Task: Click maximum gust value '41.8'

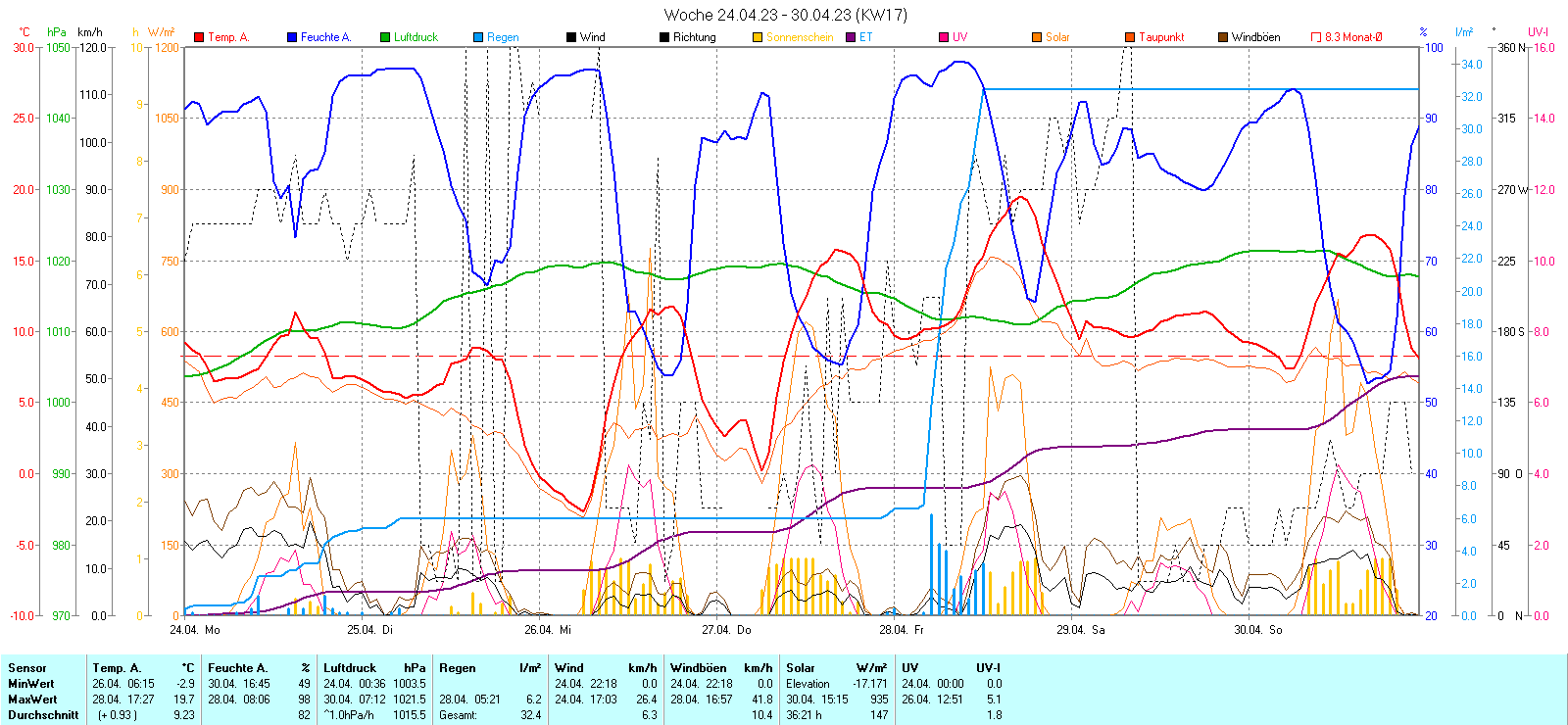Action: (762, 700)
